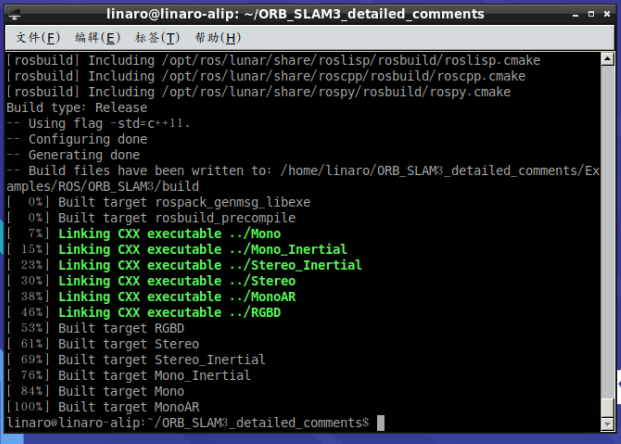
Task: Click 'Linking CXX executable ../RGBD' line
Action: [x=144, y=313]
